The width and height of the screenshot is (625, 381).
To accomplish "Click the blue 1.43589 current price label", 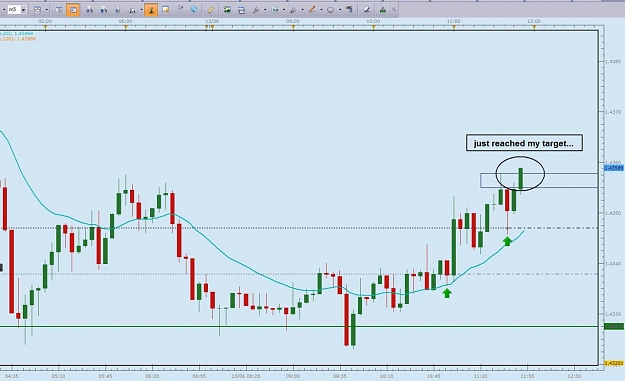I will [613, 168].
